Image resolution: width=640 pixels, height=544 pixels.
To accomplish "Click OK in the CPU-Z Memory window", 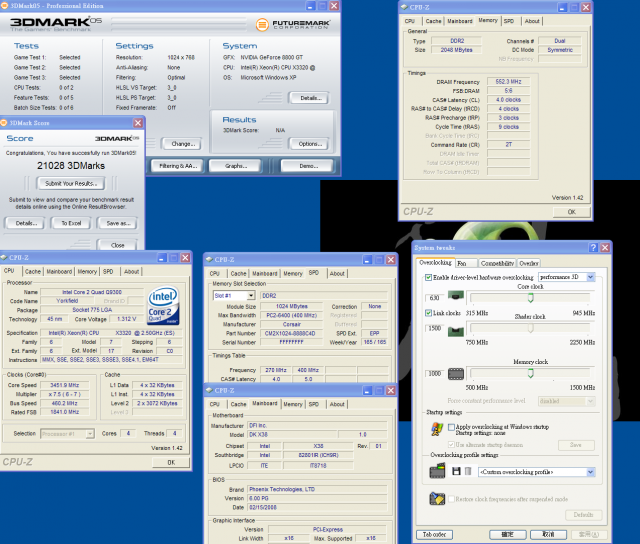I will (x=571, y=212).
